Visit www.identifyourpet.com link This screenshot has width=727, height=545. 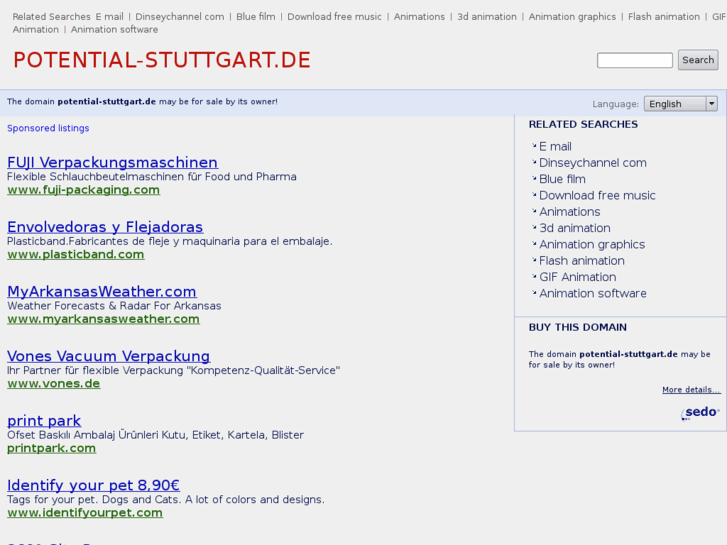(x=85, y=513)
